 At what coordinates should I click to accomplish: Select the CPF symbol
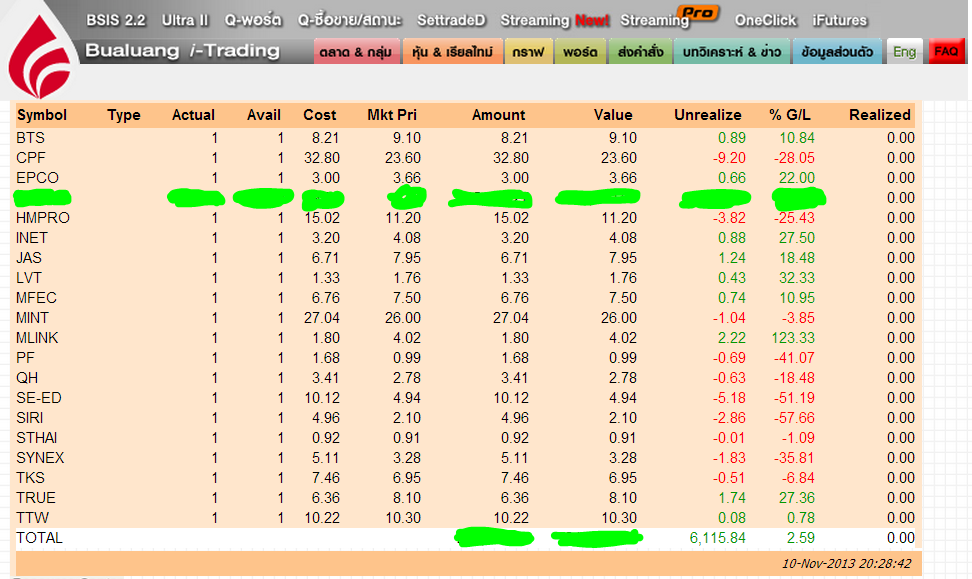pos(31,158)
